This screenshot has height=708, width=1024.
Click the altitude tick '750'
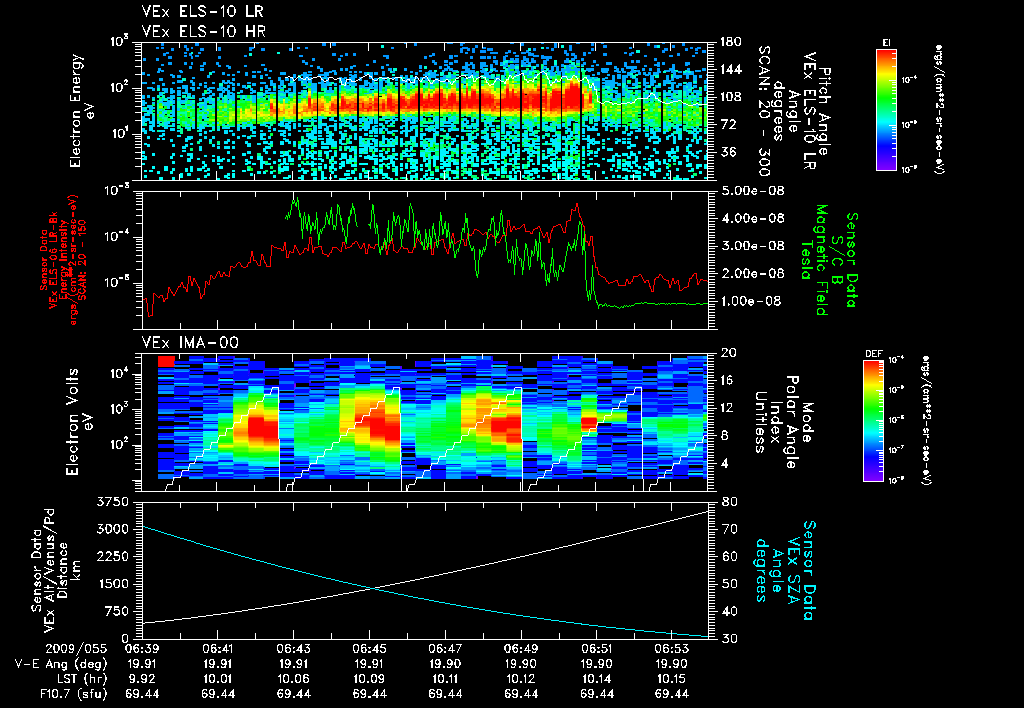tap(116, 611)
